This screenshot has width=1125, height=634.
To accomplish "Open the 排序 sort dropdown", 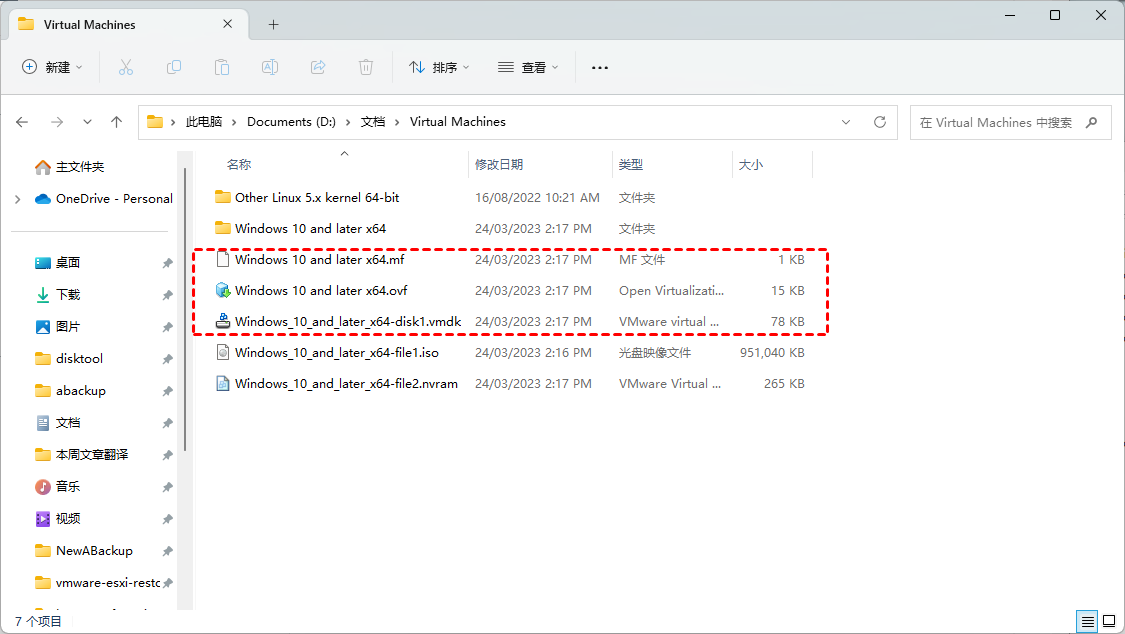I will point(439,67).
